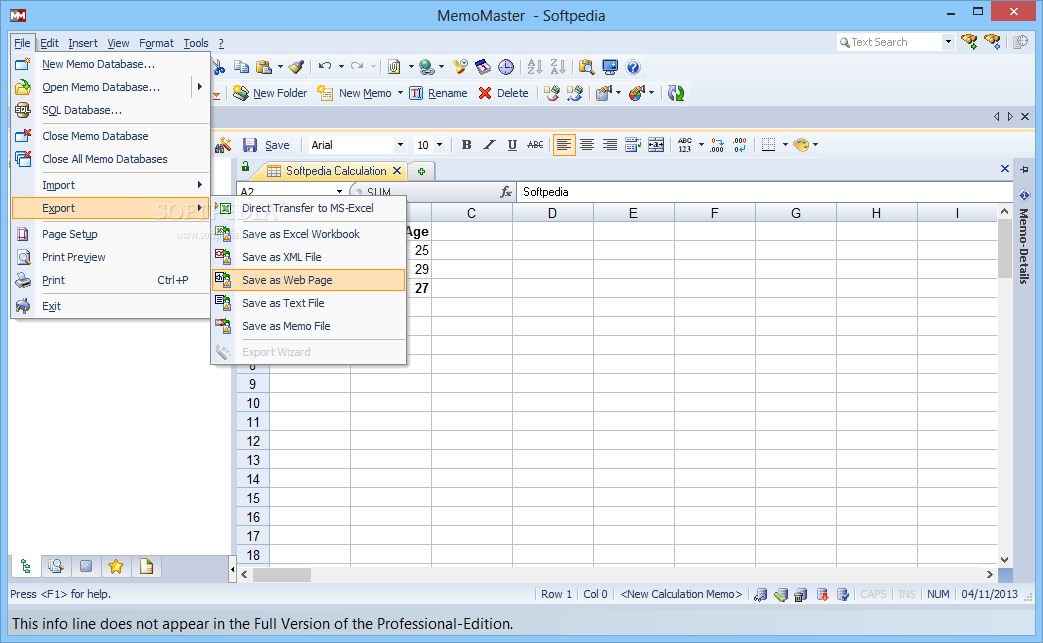Undo the last action
Viewport: 1043px width, 643px height.
tap(325, 66)
